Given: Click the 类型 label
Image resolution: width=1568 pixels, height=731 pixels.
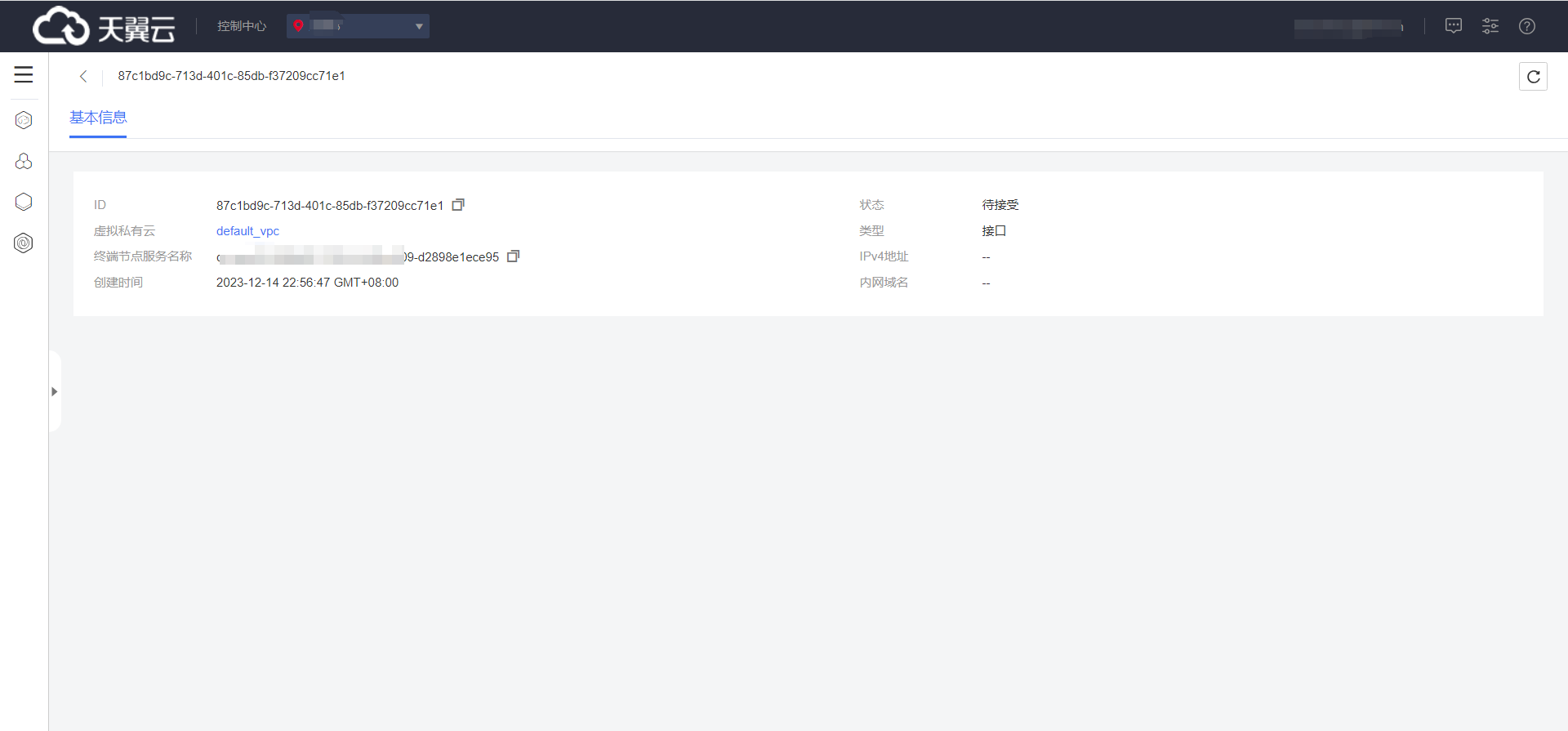Looking at the screenshot, I should click(x=871, y=231).
